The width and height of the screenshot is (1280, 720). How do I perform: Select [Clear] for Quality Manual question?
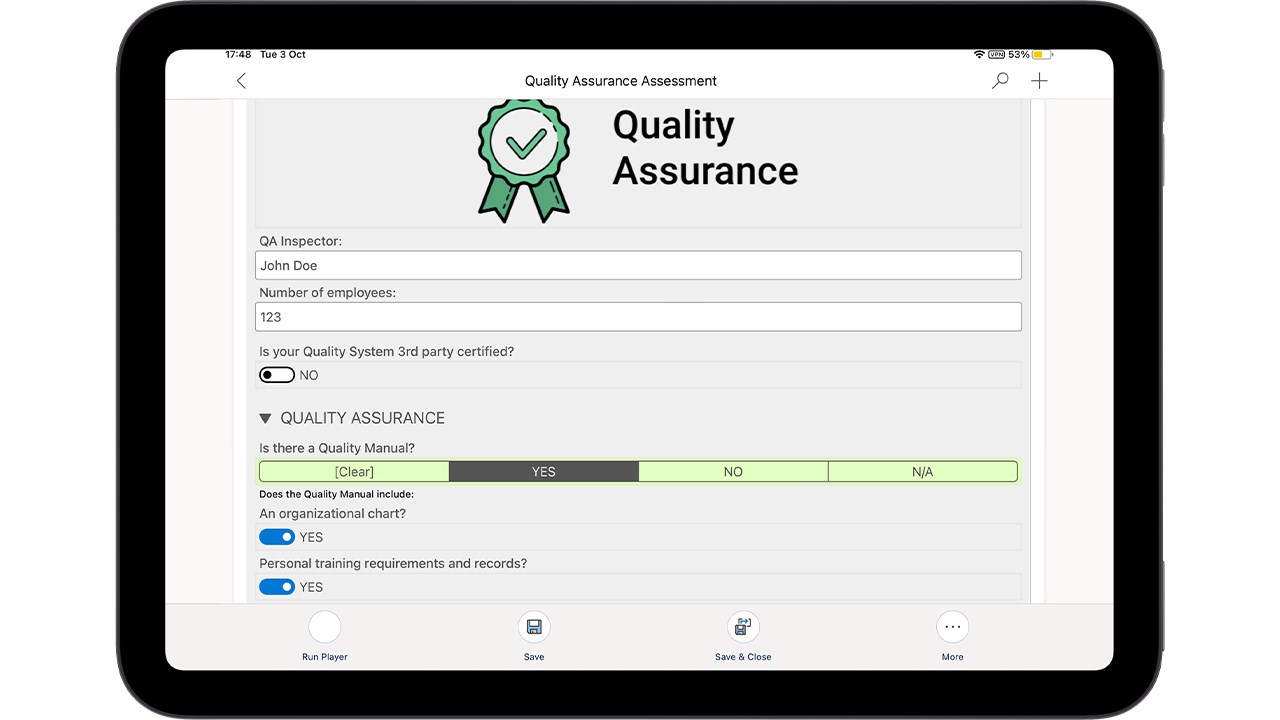[354, 472]
